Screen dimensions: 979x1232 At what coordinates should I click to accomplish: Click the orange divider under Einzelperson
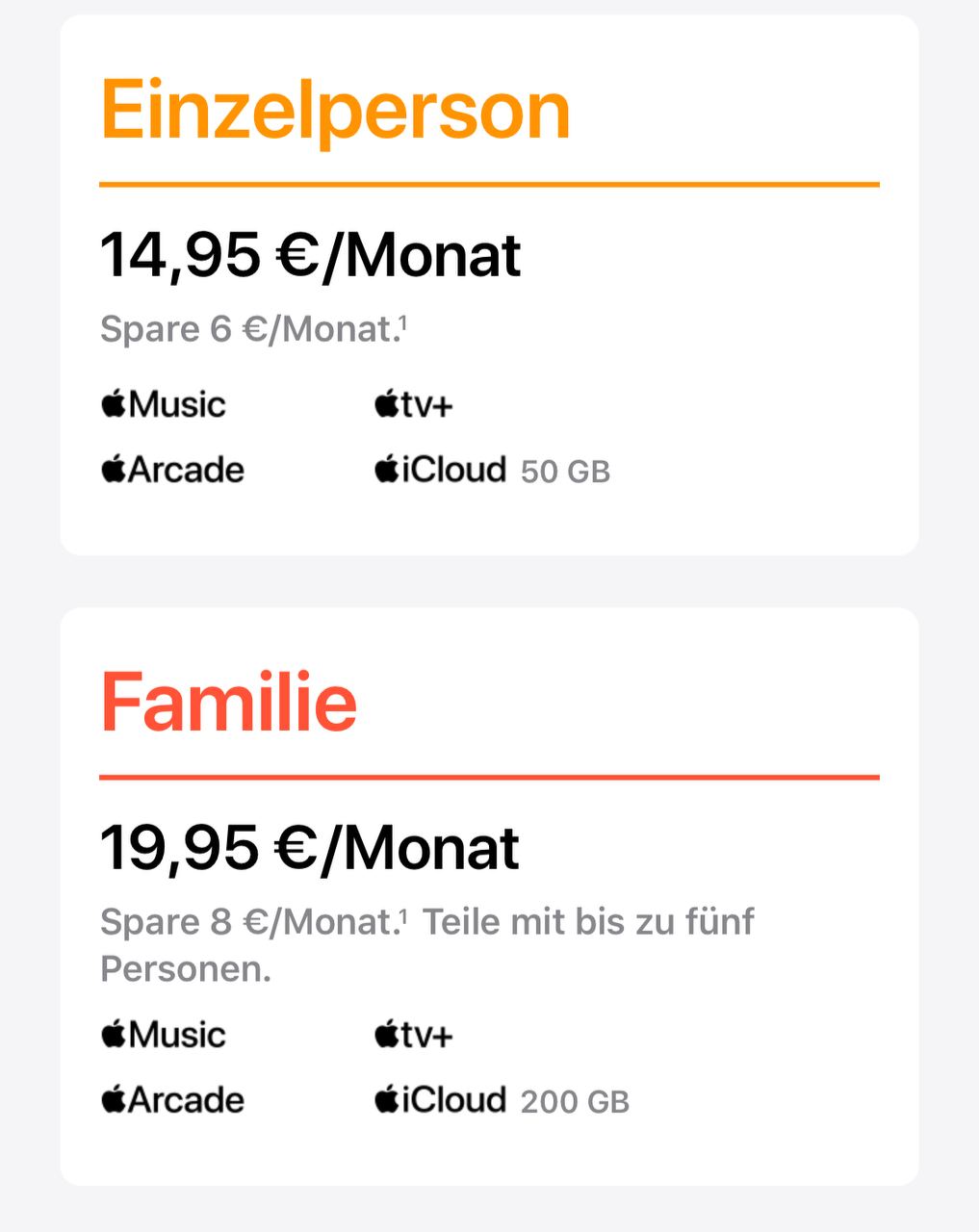tap(490, 184)
